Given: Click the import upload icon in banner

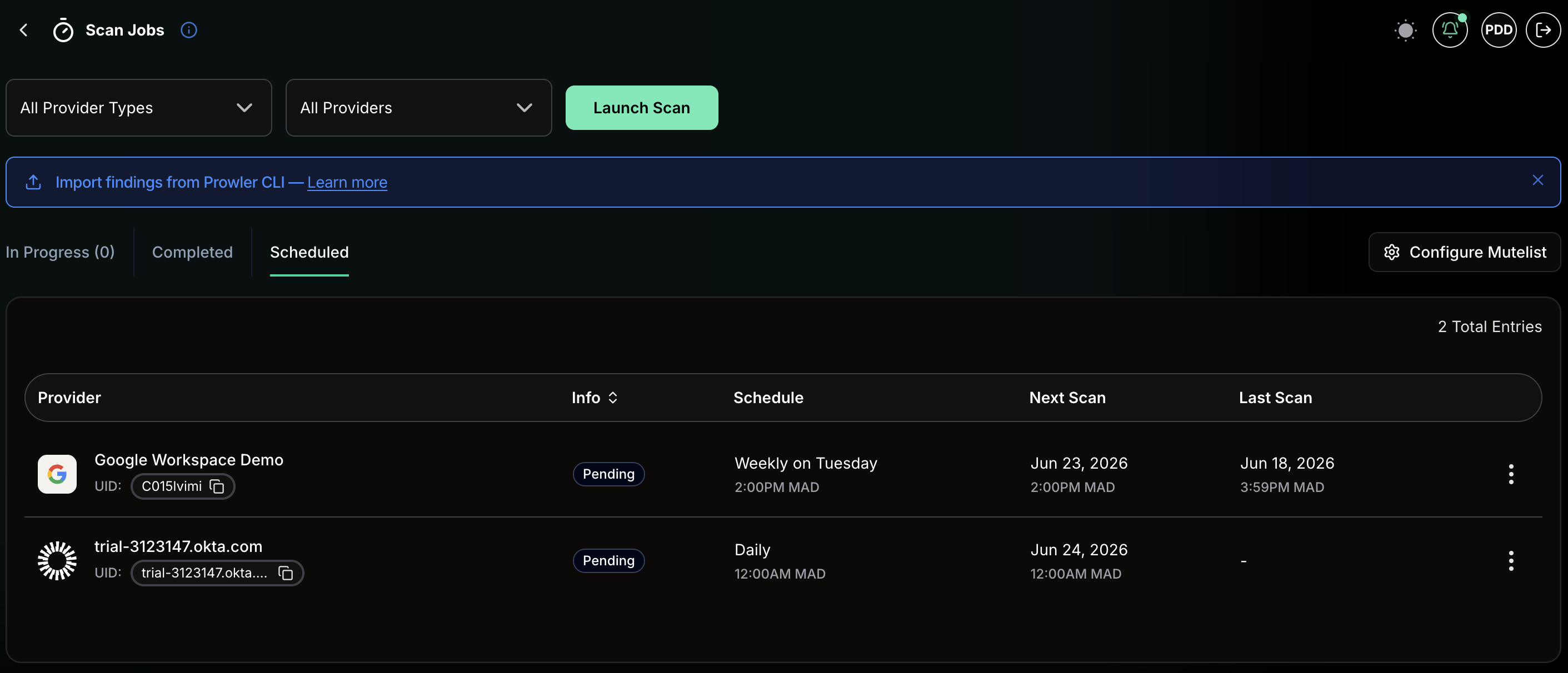Looking at the screenshot, I should point(33,182).
